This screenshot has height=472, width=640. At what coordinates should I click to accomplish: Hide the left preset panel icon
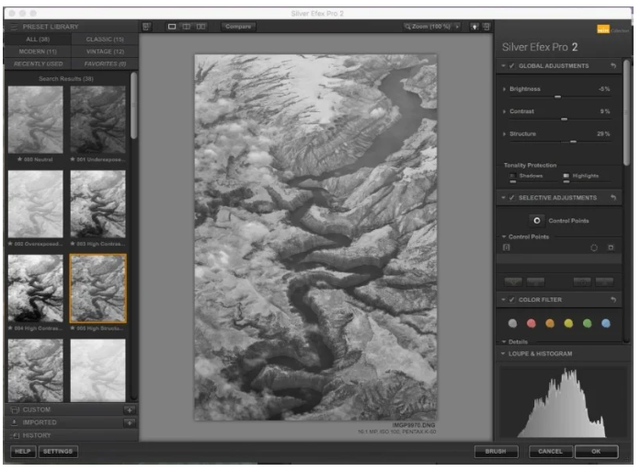click(x=147, y=26)
